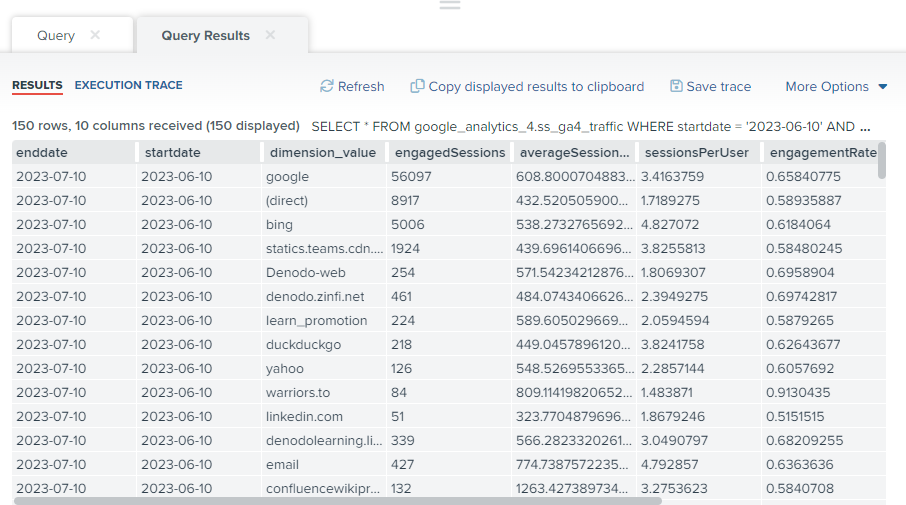Click Copy displayed results to clipboard
The height and width of the screenshot is (505, 906).
click(536, 87)
